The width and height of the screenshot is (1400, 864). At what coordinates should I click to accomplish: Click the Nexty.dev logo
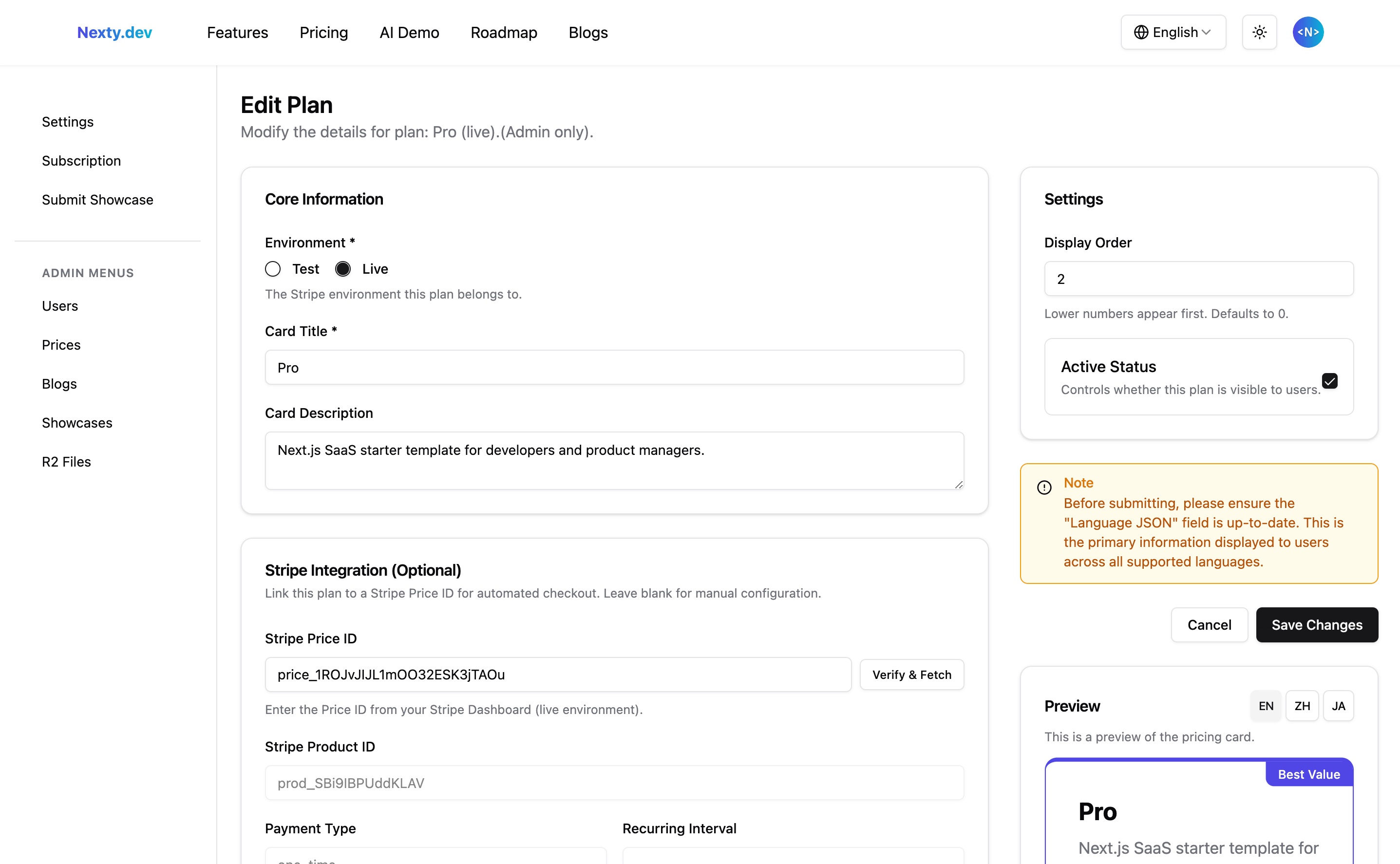point(114,33)
